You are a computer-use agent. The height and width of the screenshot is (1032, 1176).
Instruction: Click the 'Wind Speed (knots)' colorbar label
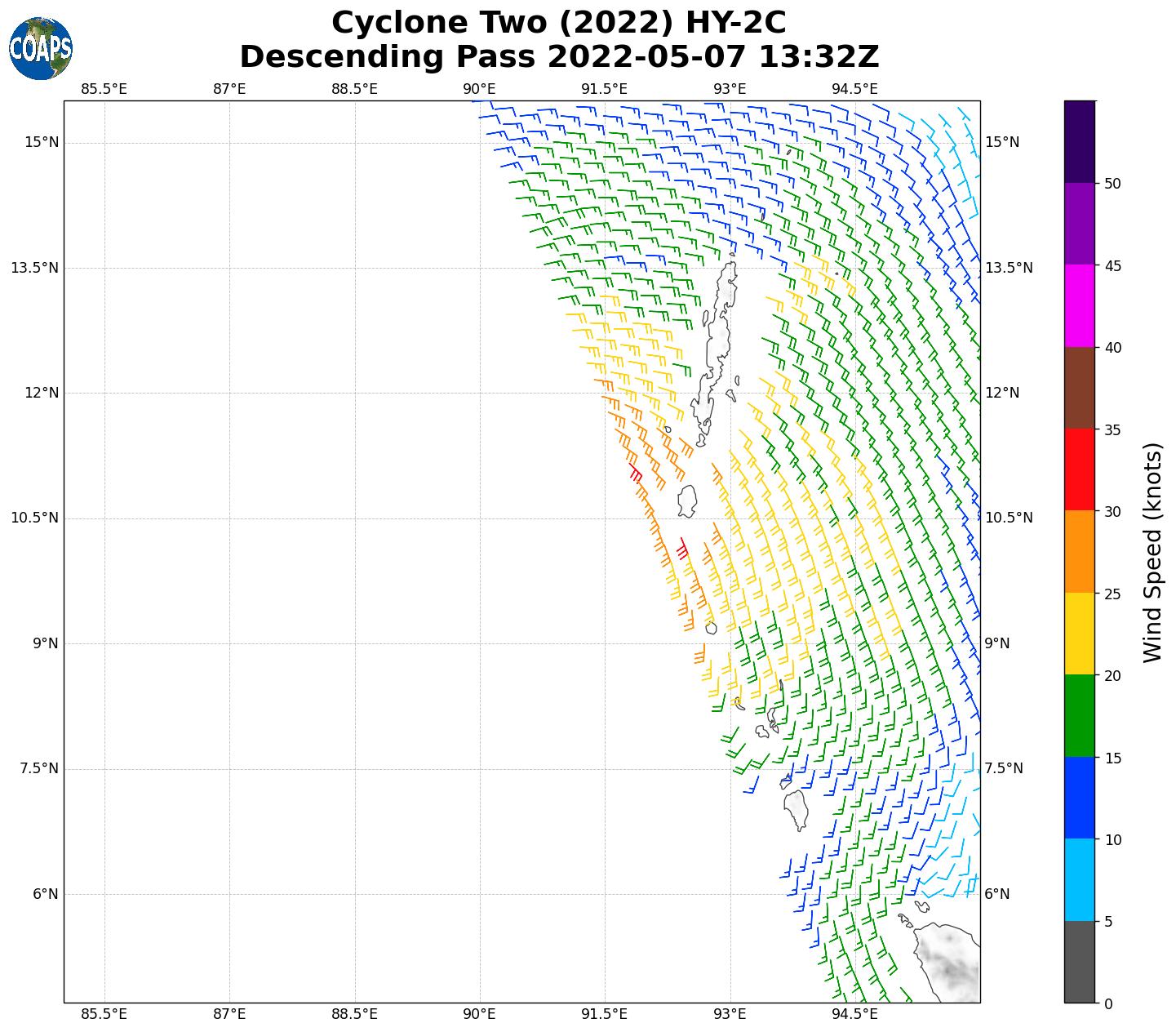tap(1152, 553)
